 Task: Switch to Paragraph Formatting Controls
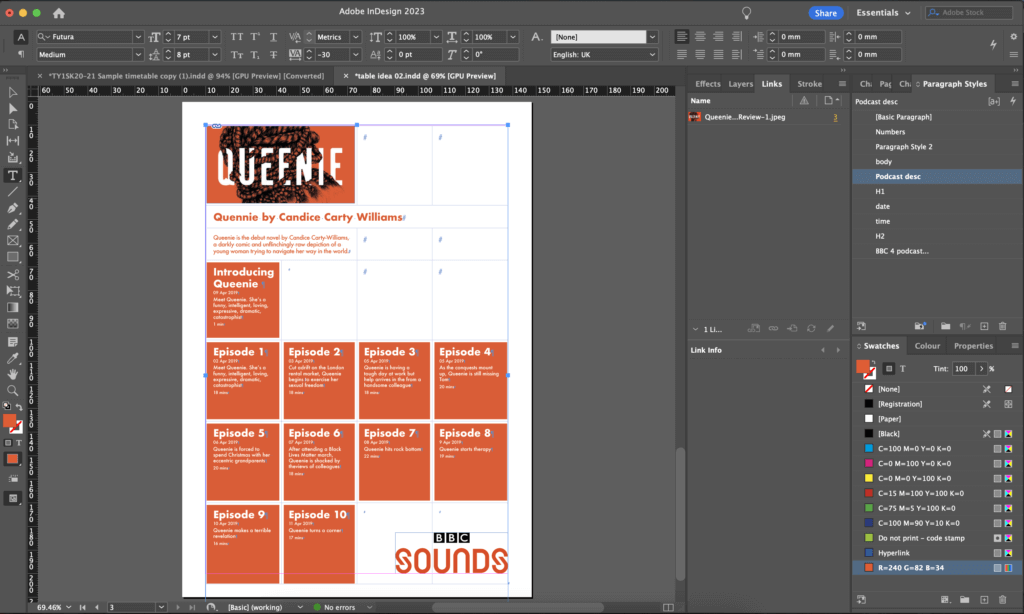[x=21, y=54]
